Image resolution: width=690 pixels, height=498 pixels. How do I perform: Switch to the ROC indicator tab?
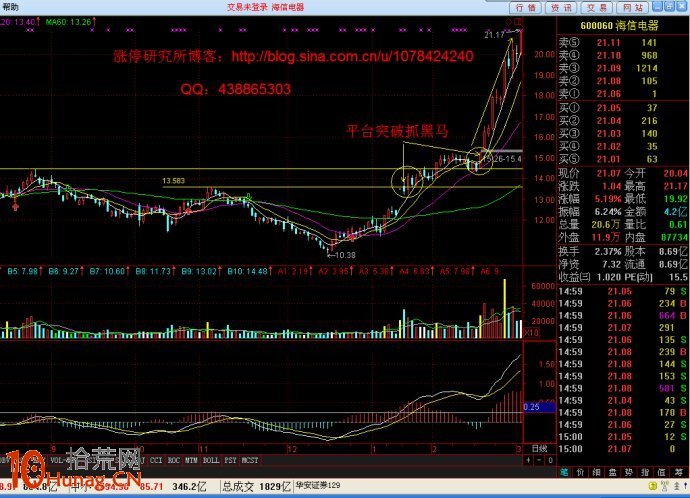pyautogui.click(x=174, y=460)
